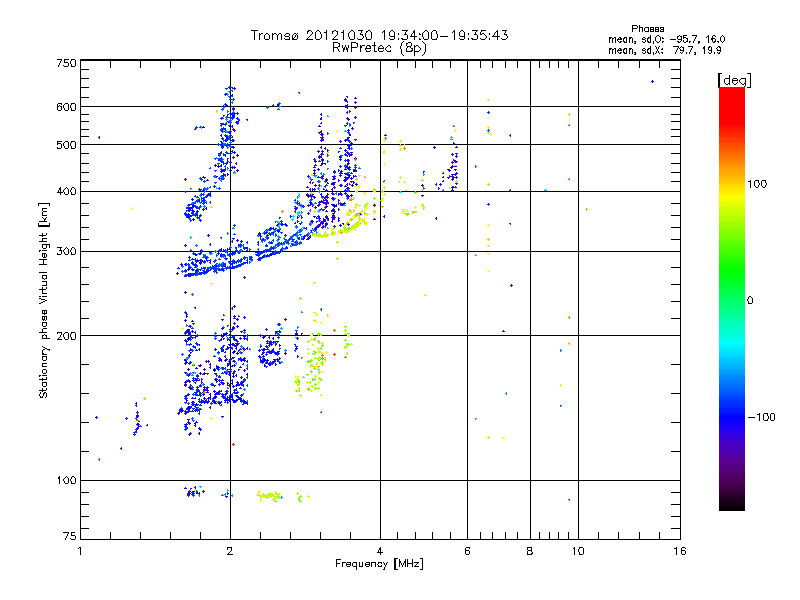Click the 'Stationary phase Virtual Height [km]' axis label

coord(43,301)
